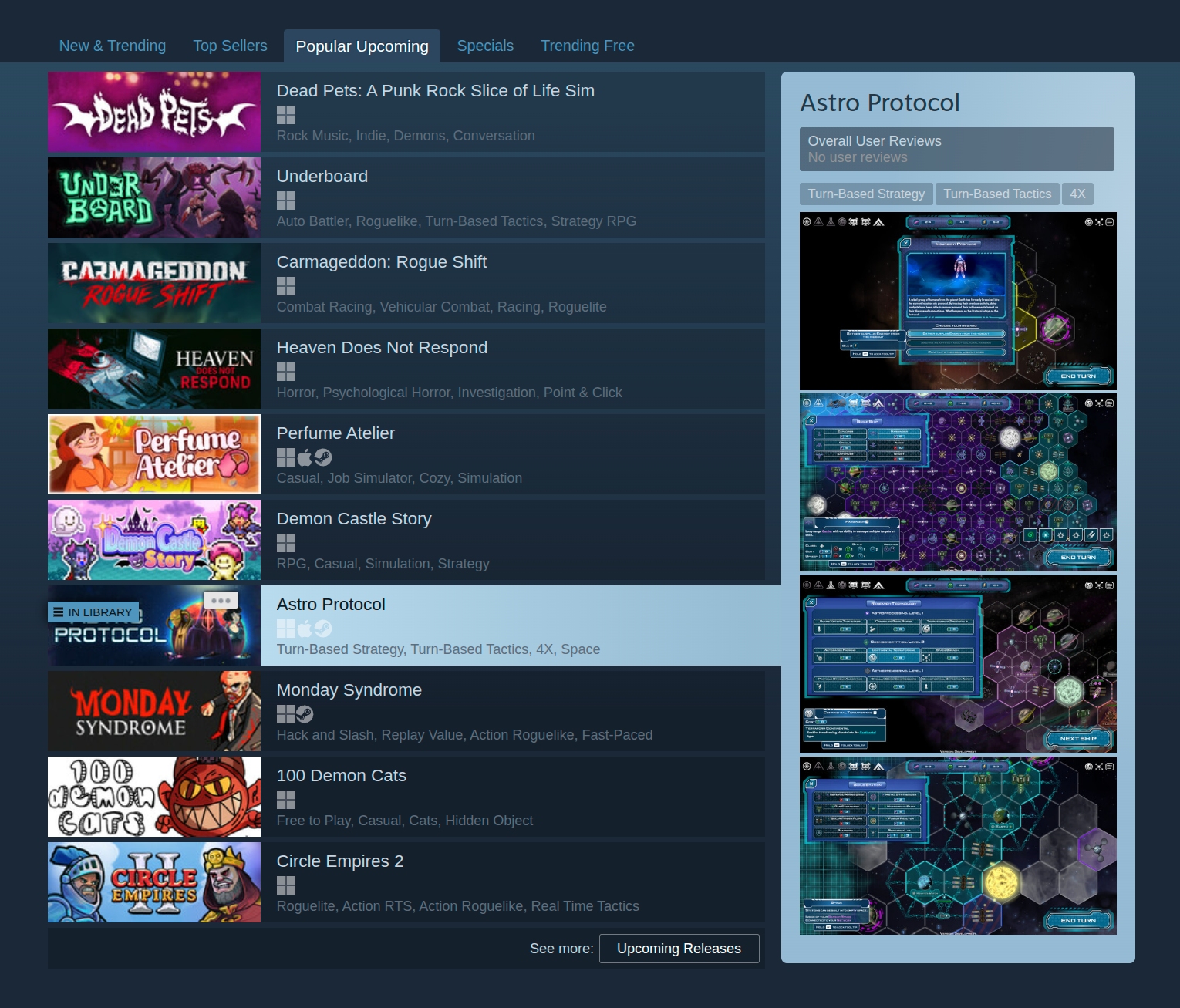Viewport: 1180px width, 1008px height.
Task: Open the Carmageddon: Rogue Shift thumbnail
Action: [154, 283]
